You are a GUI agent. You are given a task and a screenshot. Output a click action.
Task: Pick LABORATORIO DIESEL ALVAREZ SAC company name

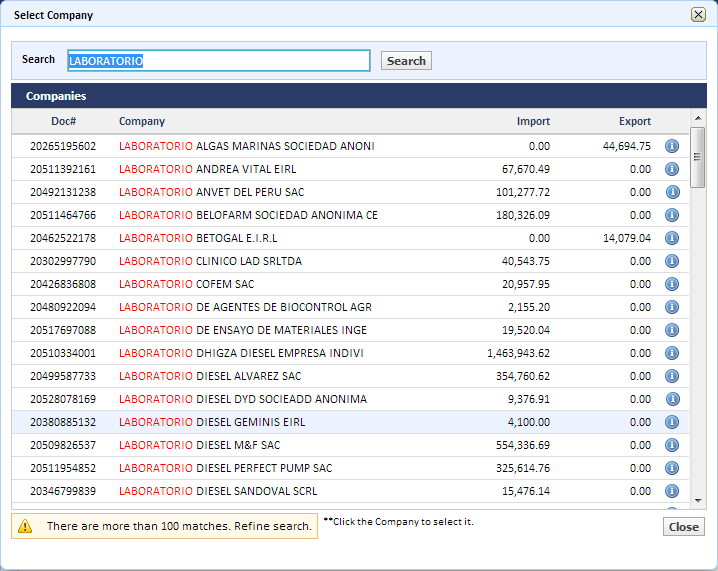(x=210, y=376)
